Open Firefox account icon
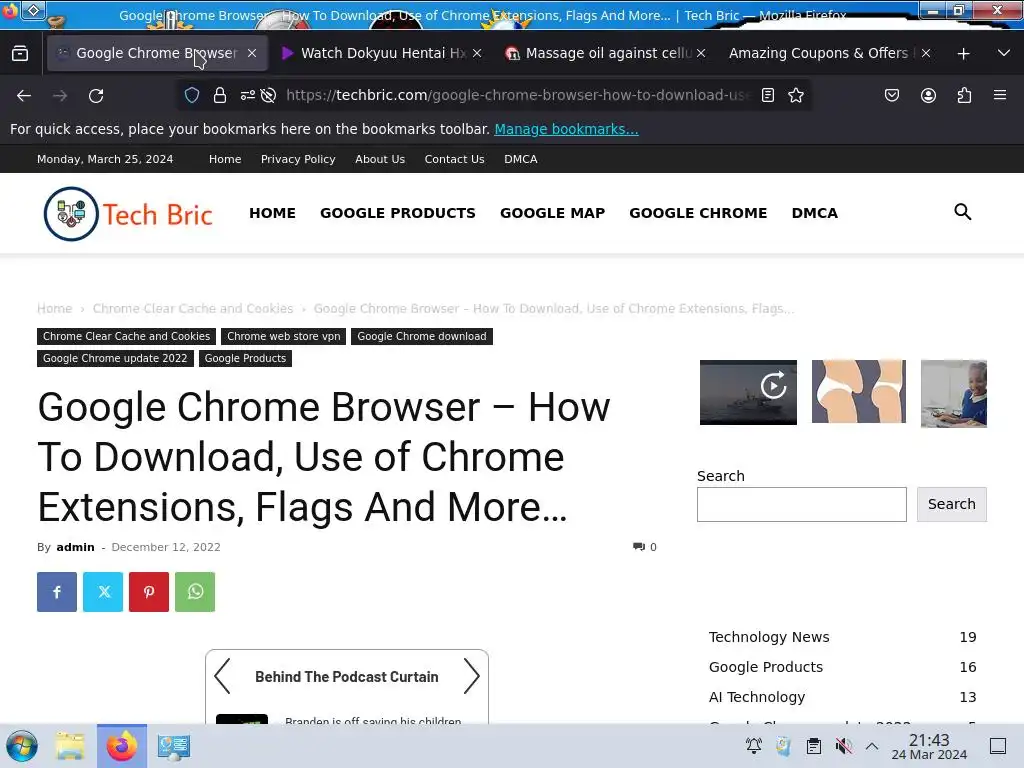This screenshot has height=768, width=1024. pyautogui.click(x=928, y=95)
